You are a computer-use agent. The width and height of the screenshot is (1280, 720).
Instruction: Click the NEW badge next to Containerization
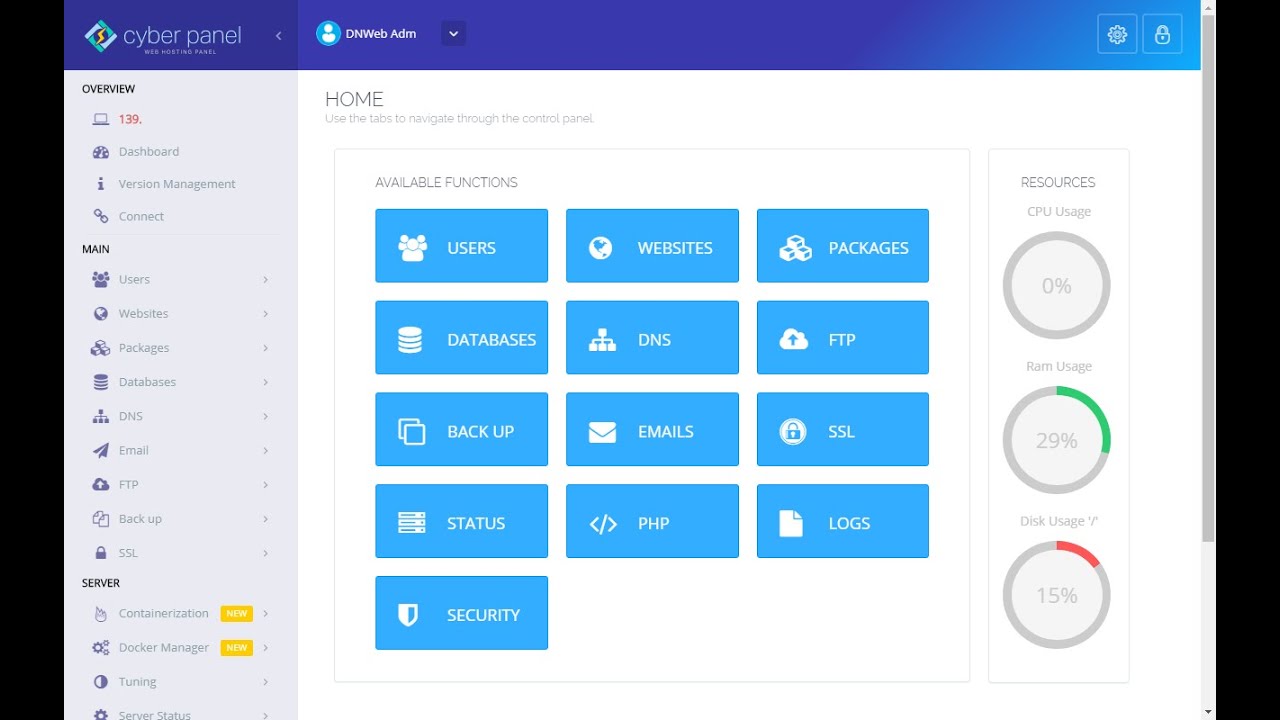pos(237,614)
